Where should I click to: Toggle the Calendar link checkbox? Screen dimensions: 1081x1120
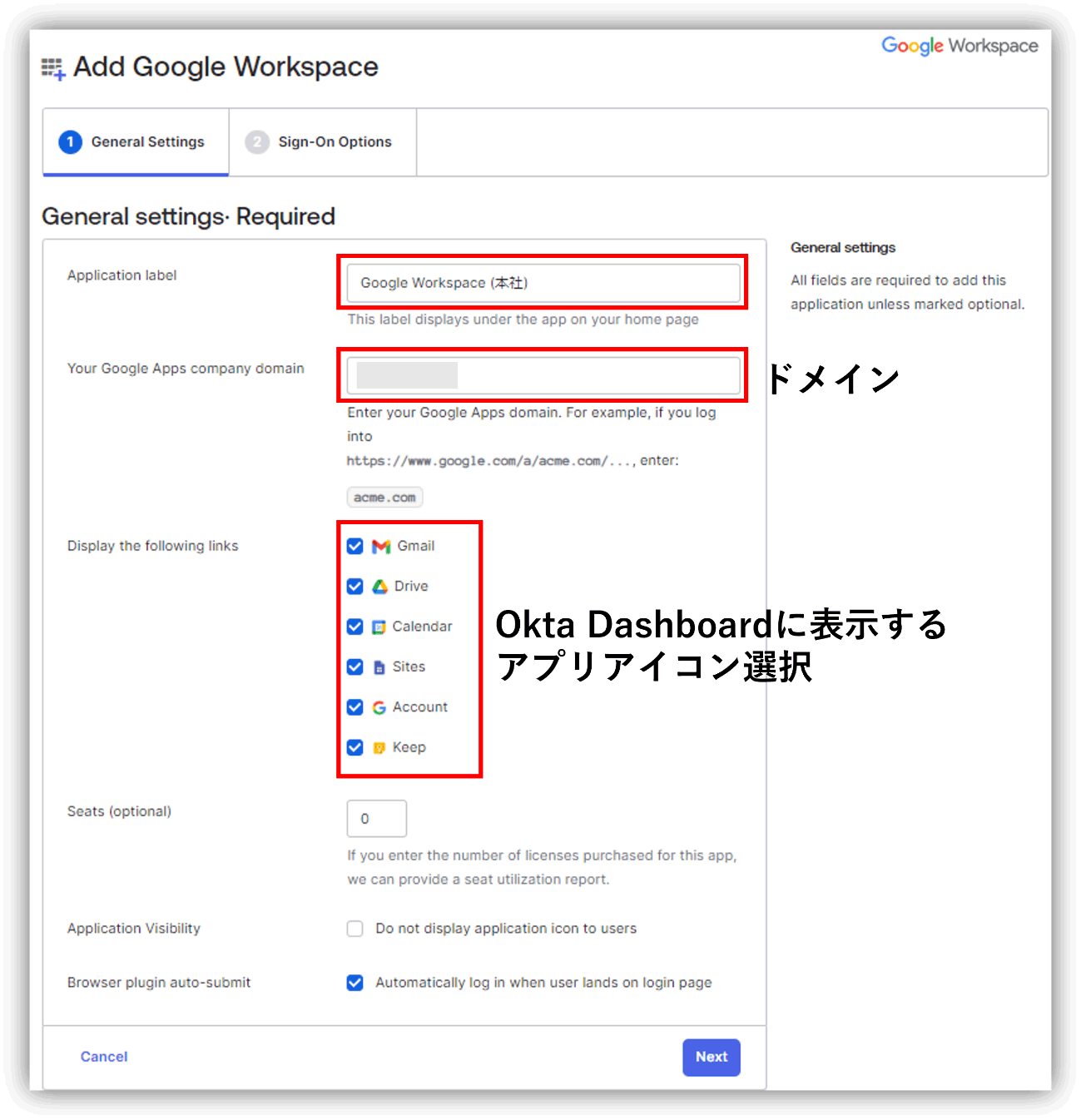pyautogui.click(x=355, y=627)
